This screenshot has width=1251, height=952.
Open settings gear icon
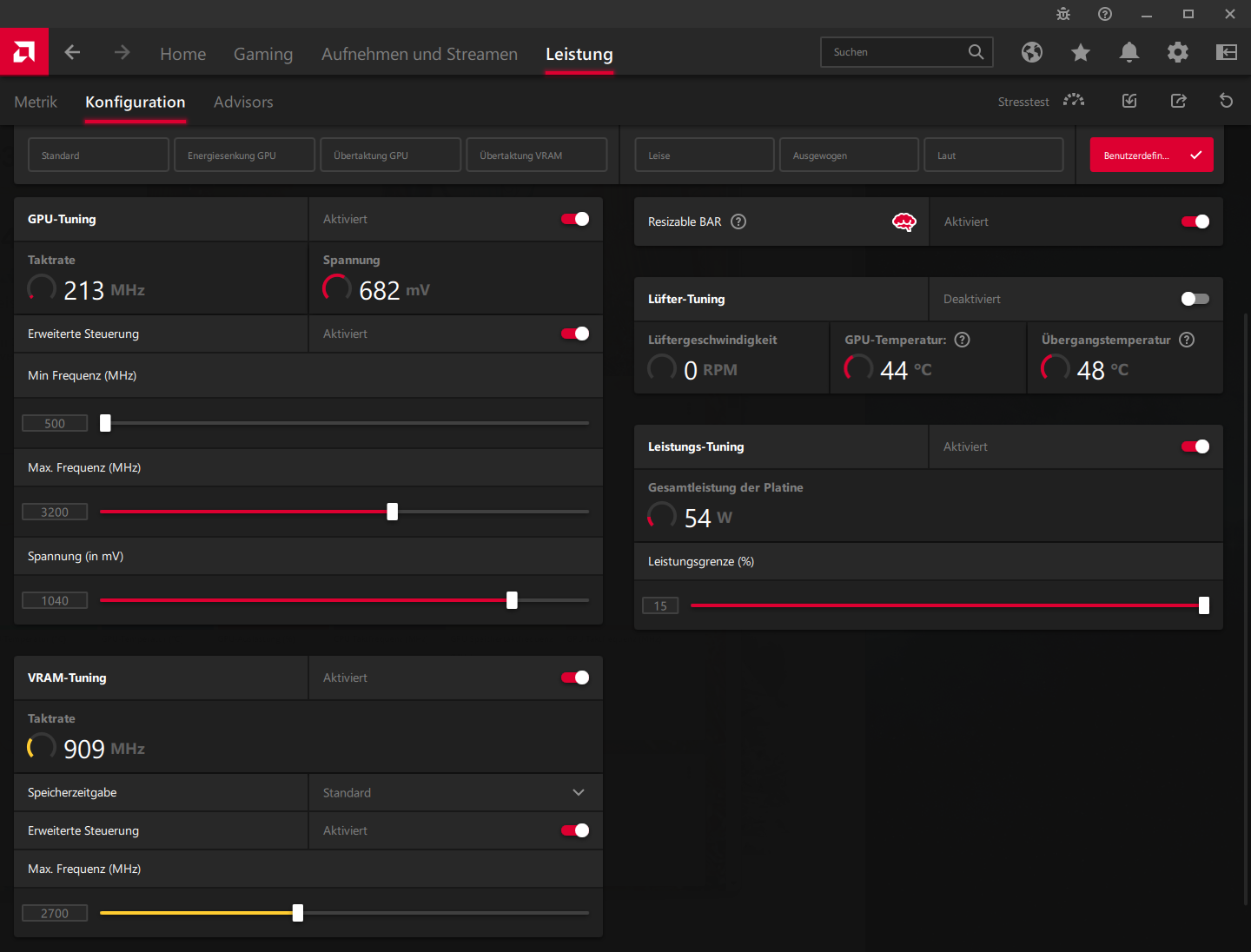(1178, 52)
